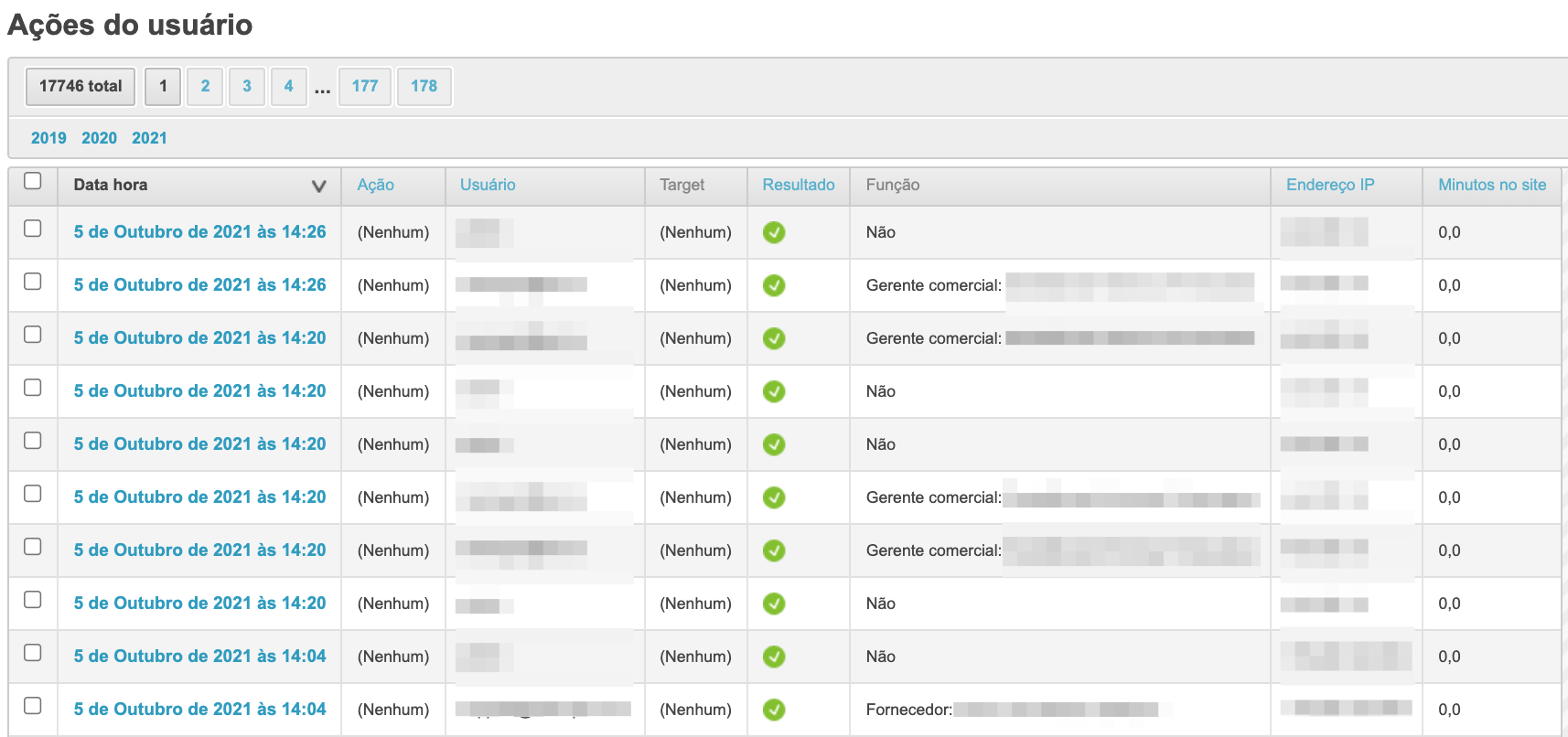The width and height of the screenshot is (1568, 737).
Task: Sort by Ação column
Action: tap(375, 185)
